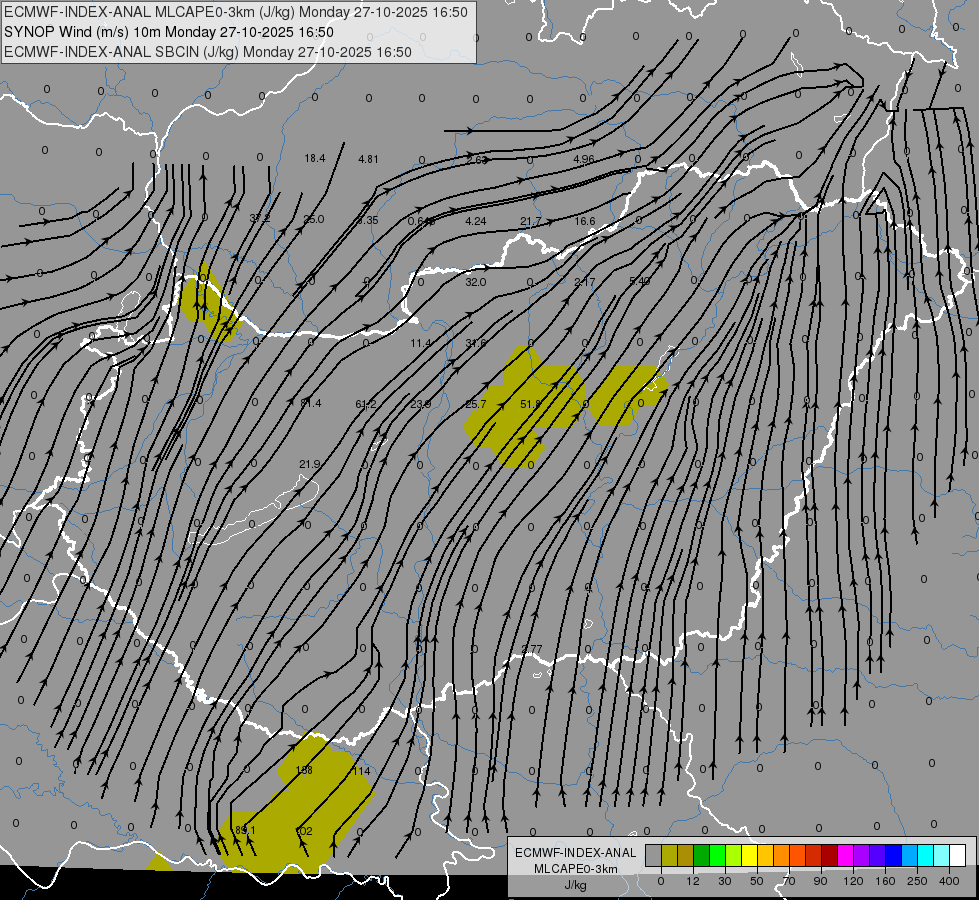This screenshot has height=900, width=979.
Task: Click the lime-colored legend swatch
Action: [734, 855]
